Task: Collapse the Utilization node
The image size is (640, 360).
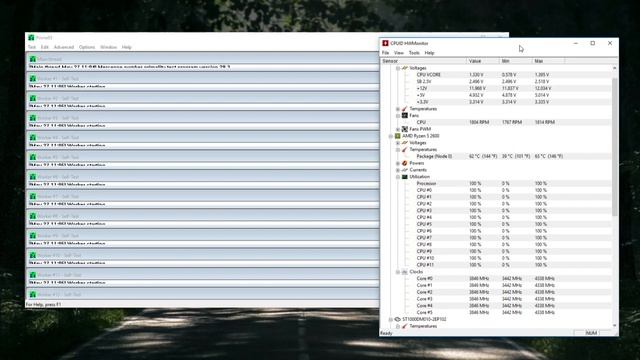Action: (x=398, y=177)
